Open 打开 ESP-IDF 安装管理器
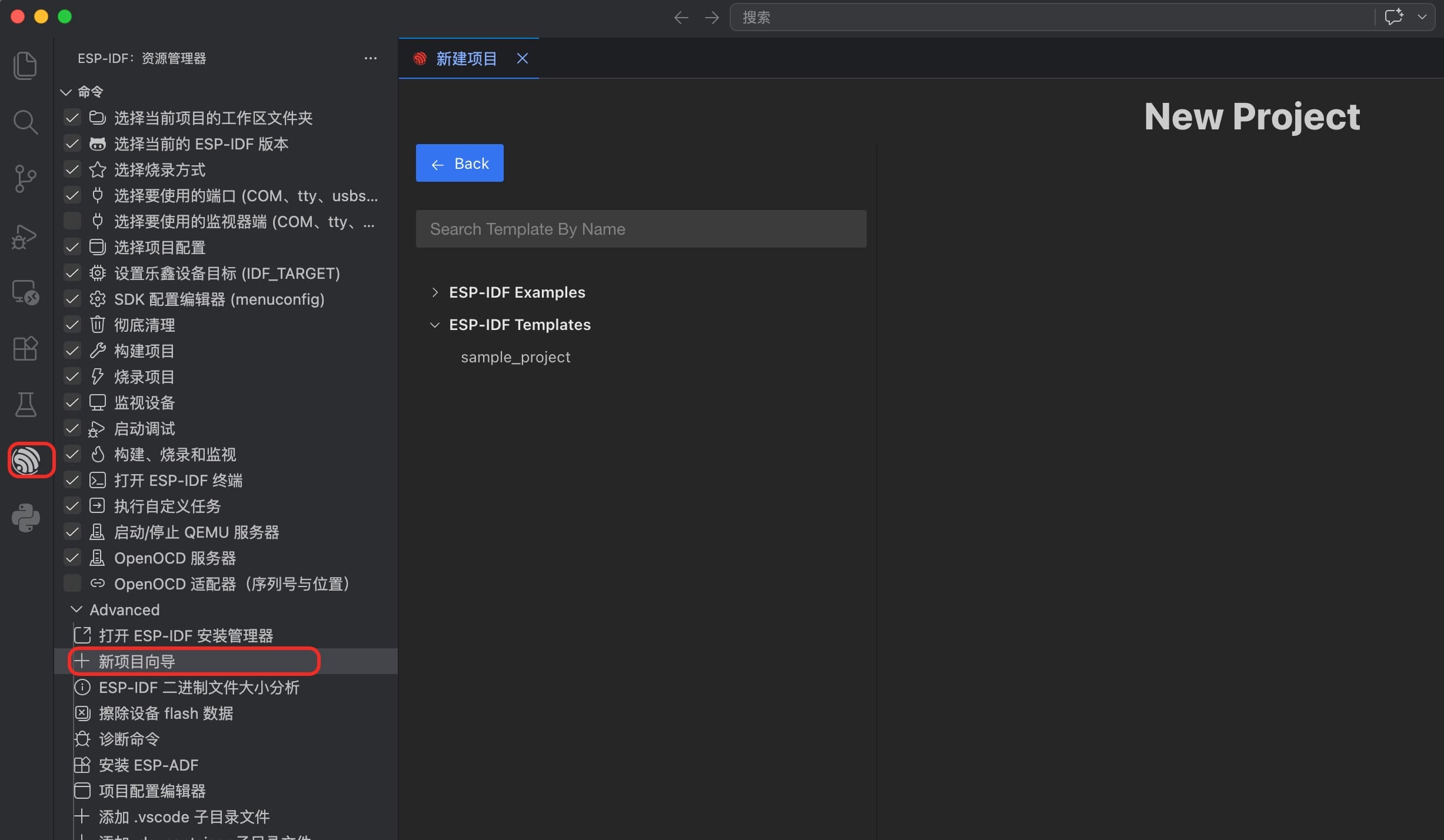Image resolution: width=1444 pixels, height=840 pixels. pyautogui.click(x=186, y=635)
